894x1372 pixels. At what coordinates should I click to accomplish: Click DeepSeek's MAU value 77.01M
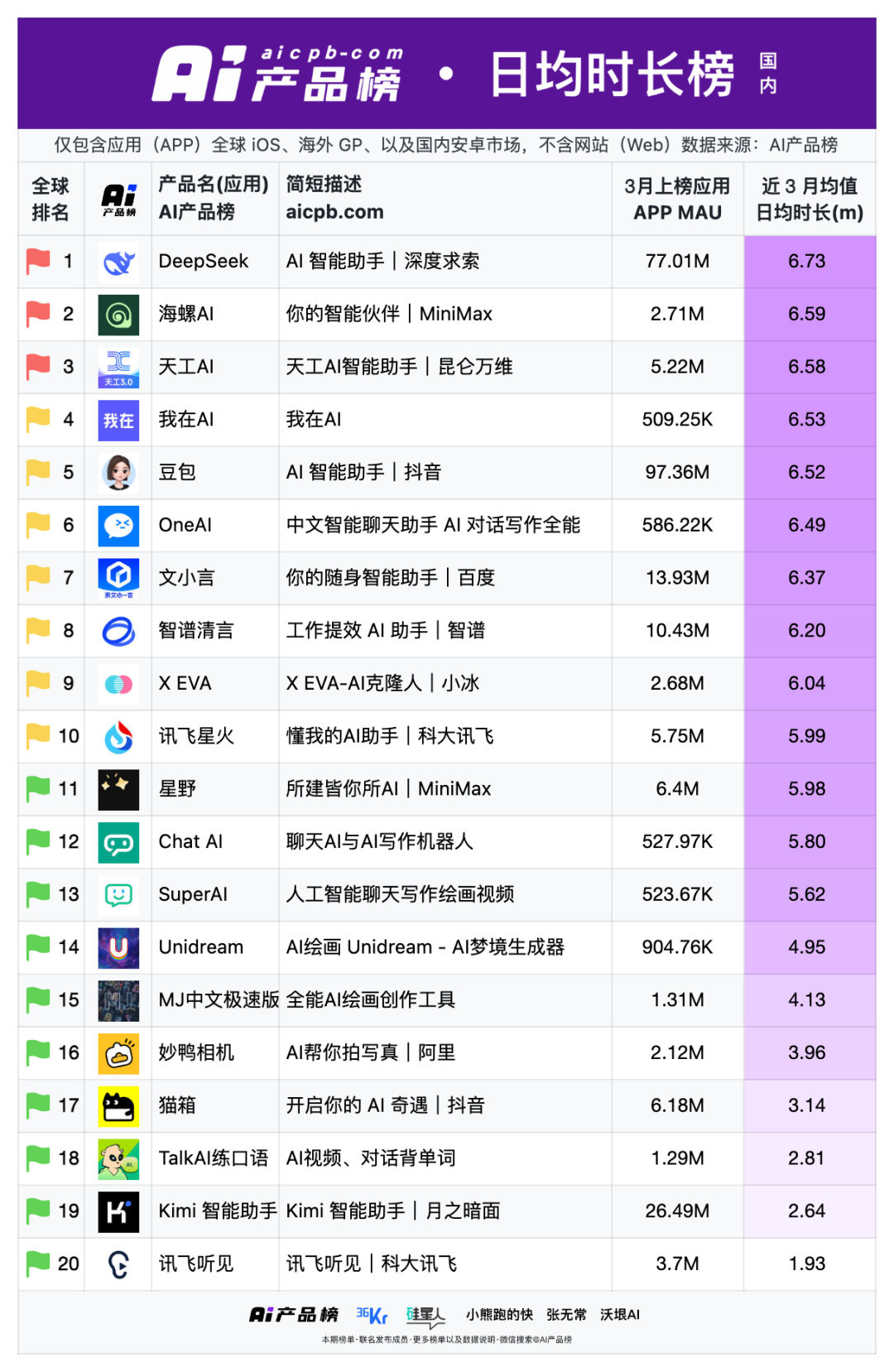677,261
